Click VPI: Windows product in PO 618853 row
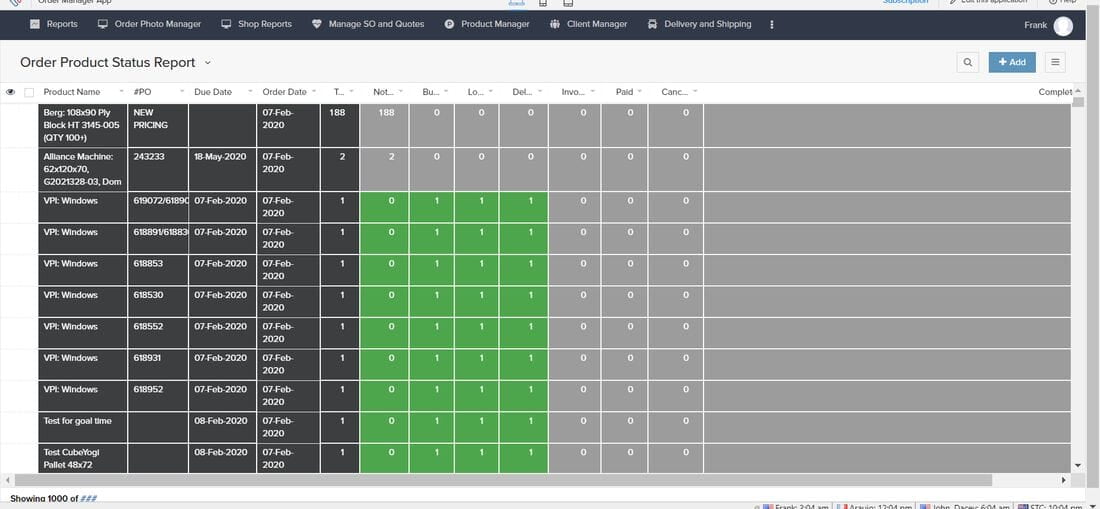 [x=83, y=270]
